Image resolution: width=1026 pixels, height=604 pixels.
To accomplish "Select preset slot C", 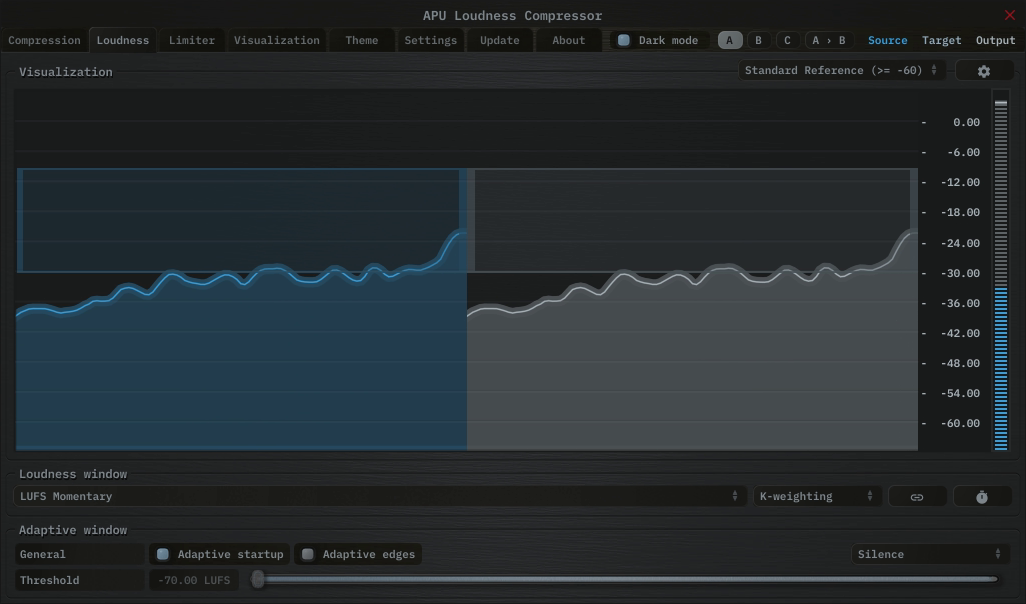I will 787,41.
